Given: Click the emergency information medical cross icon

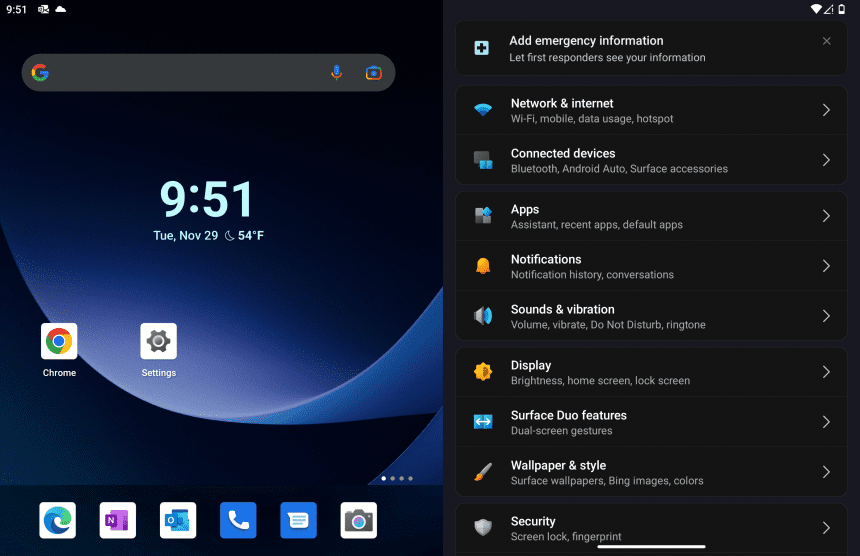Looking at the screenshot, I should [x=482, y=48].
